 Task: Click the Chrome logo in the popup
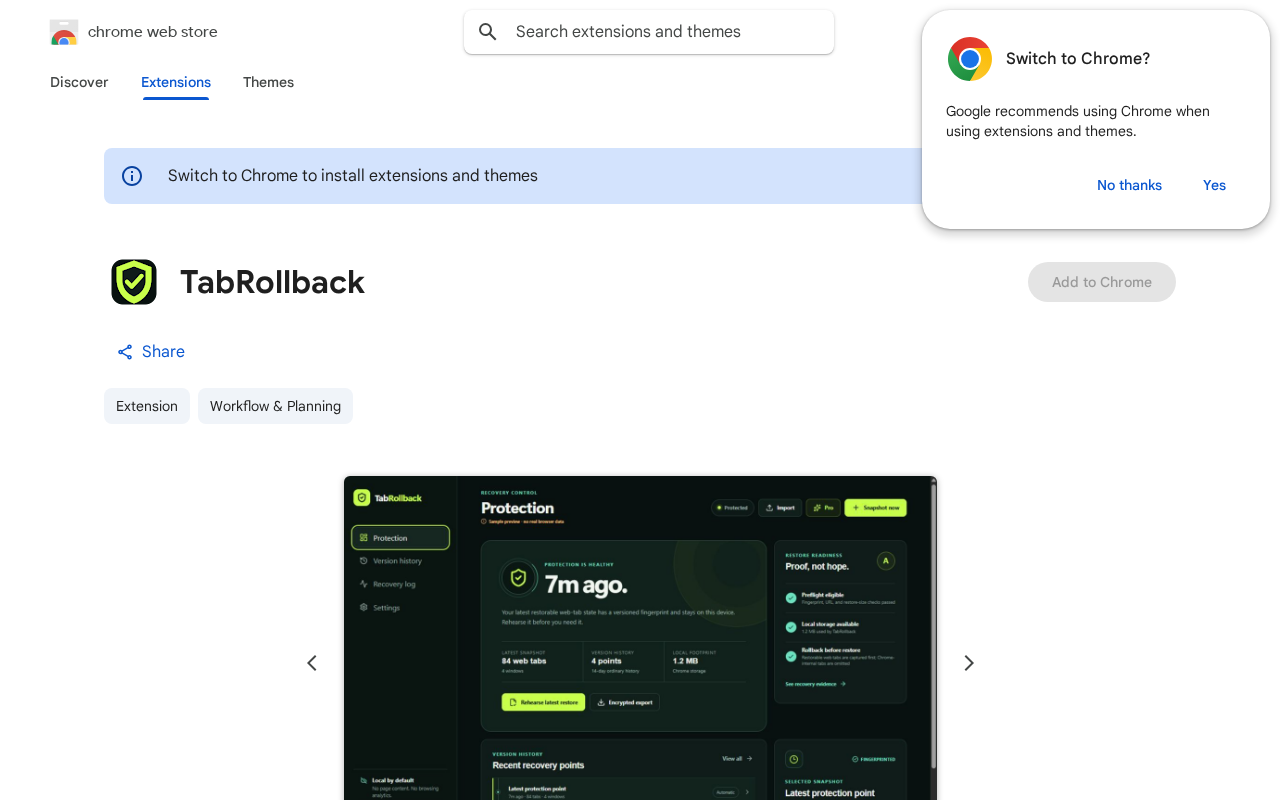point(970,59)
